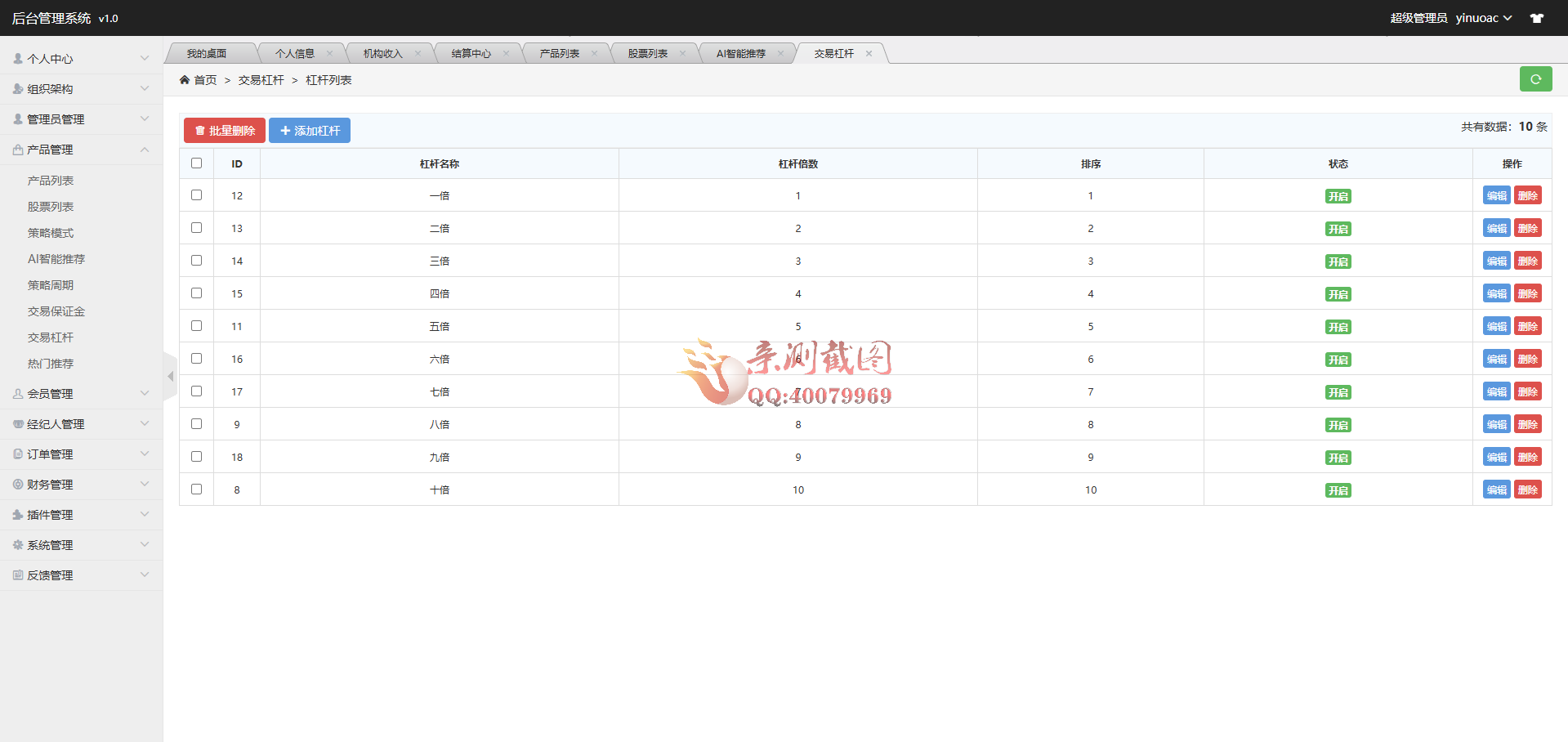Click the 开启 status badge for 五倍
The height and width of the screenshot is (742, 1568).
[1338, 327]
